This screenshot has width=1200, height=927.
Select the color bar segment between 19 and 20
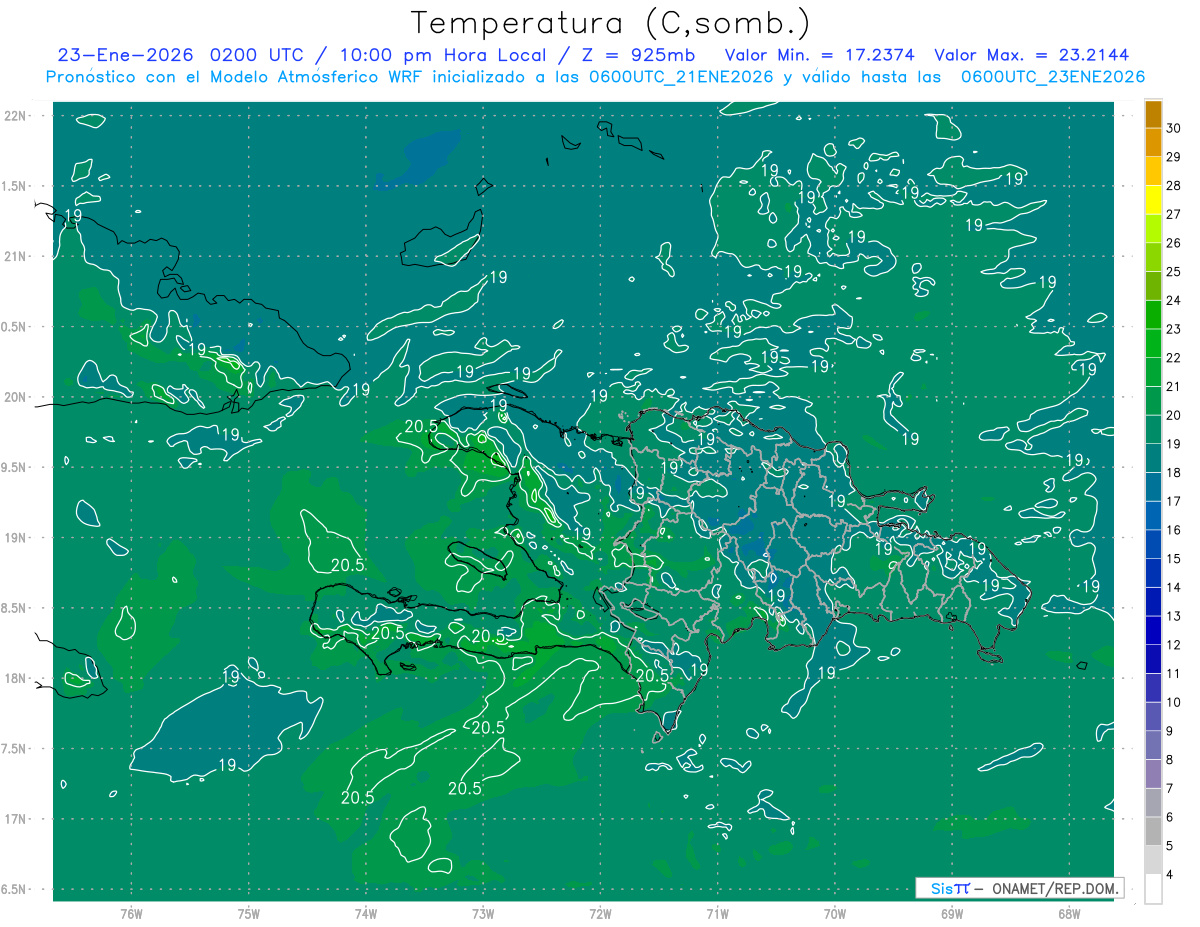(1153, 429)
